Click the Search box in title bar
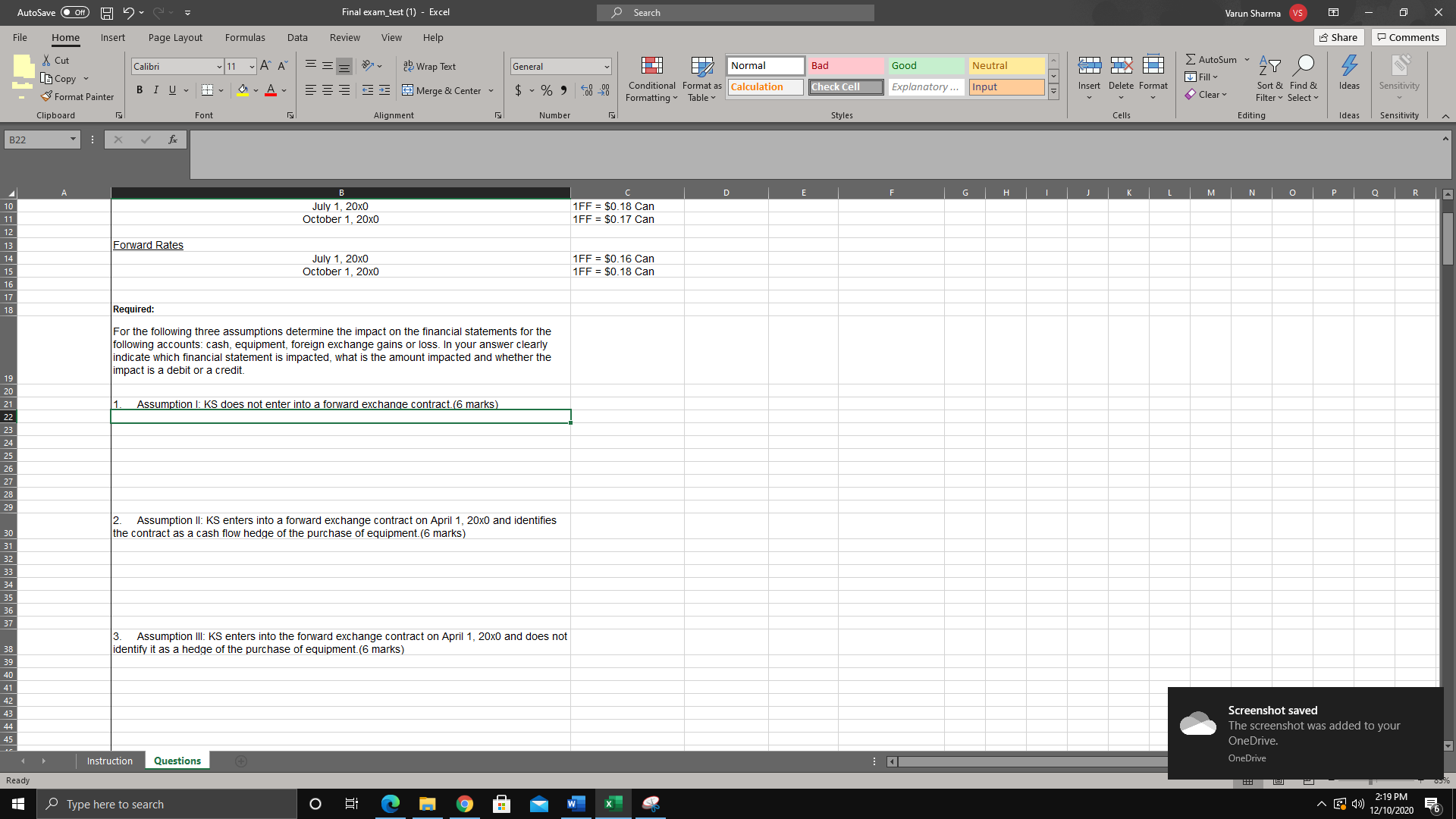The width and height of the screenshot is (1456, 819). [736, 13]
